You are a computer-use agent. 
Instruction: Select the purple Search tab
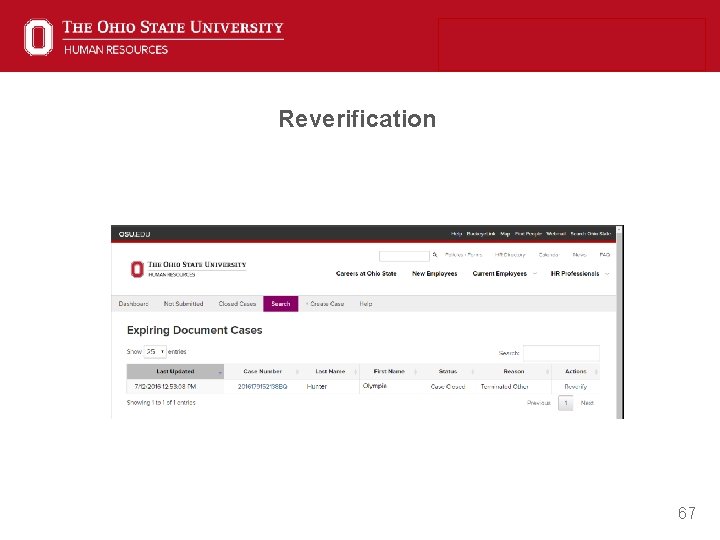point(281,304)
